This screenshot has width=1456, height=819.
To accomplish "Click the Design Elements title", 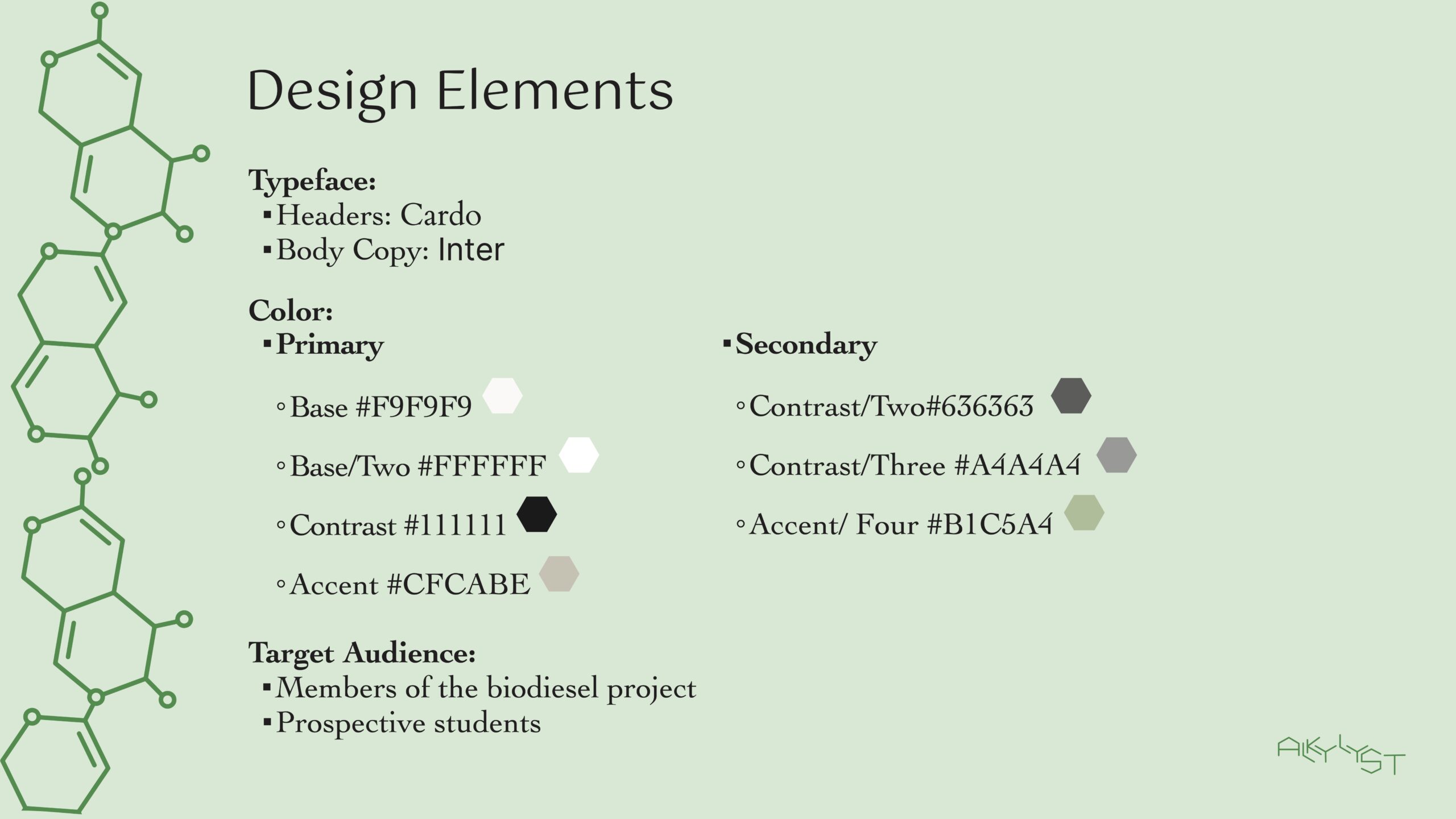I will [460, 91].
